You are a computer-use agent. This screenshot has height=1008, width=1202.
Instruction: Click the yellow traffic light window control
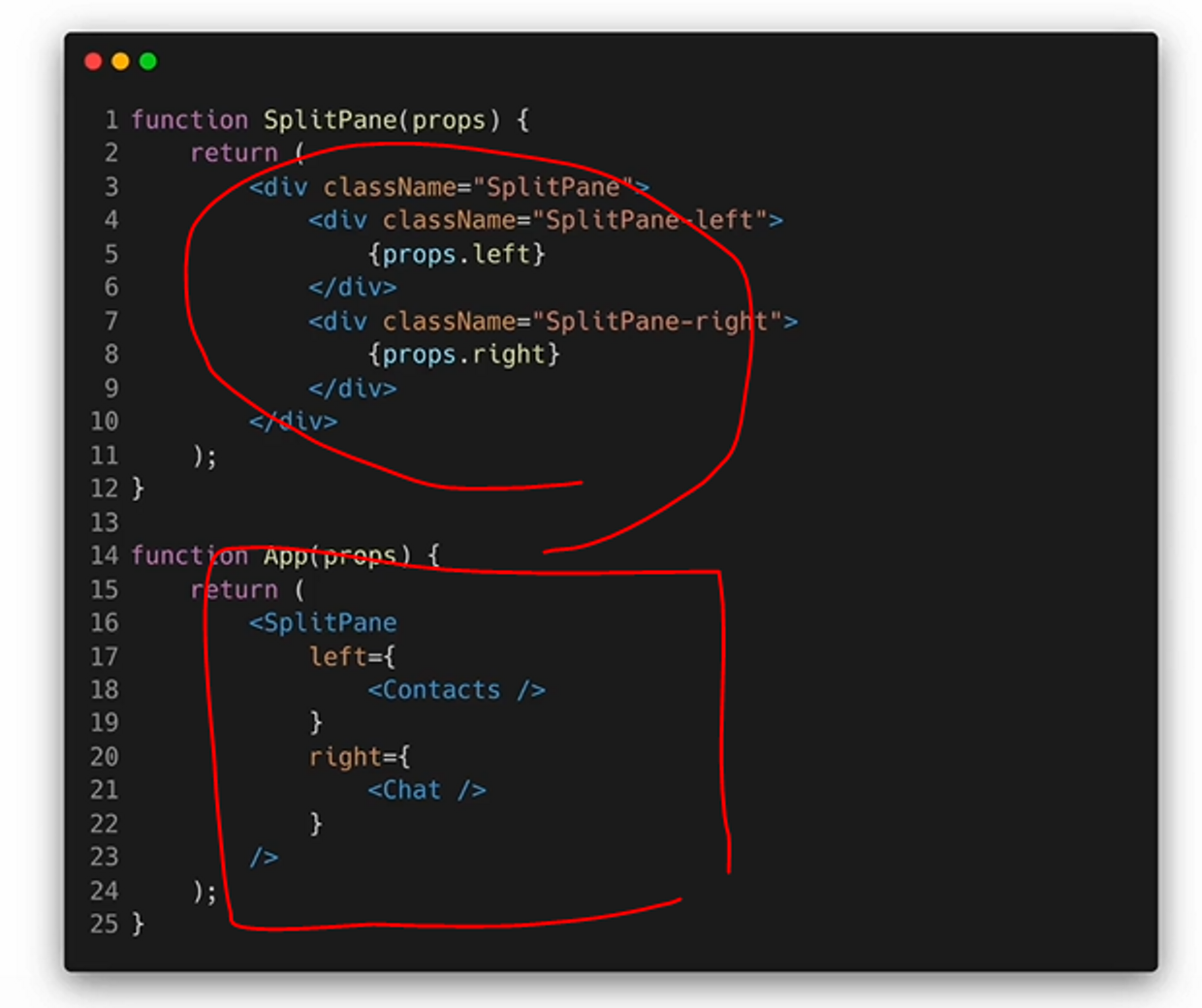[x=119, y=60]
